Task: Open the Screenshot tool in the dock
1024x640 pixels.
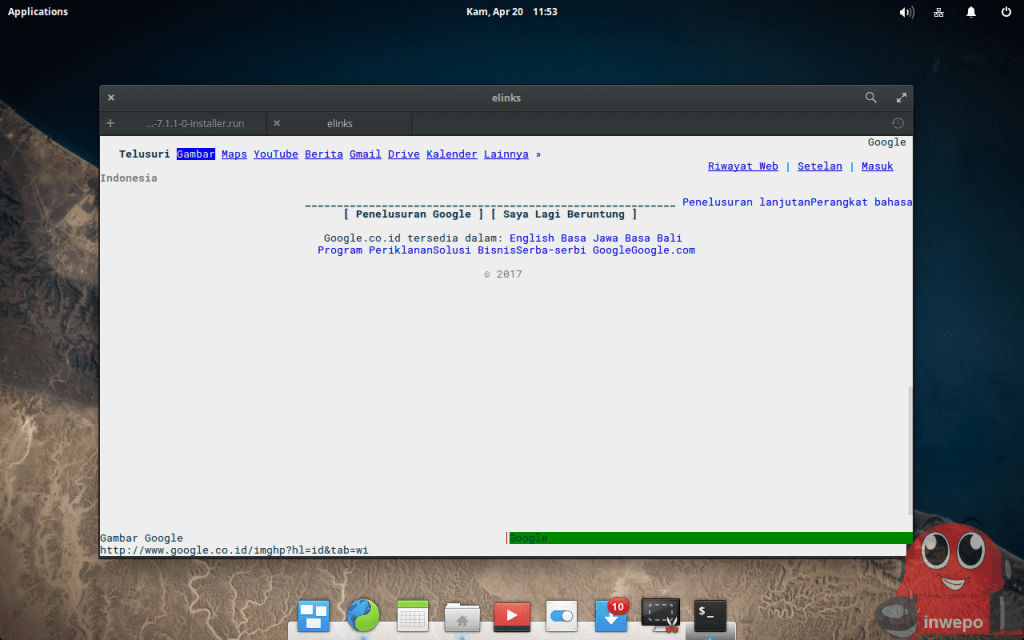Action: pos(661,616)
